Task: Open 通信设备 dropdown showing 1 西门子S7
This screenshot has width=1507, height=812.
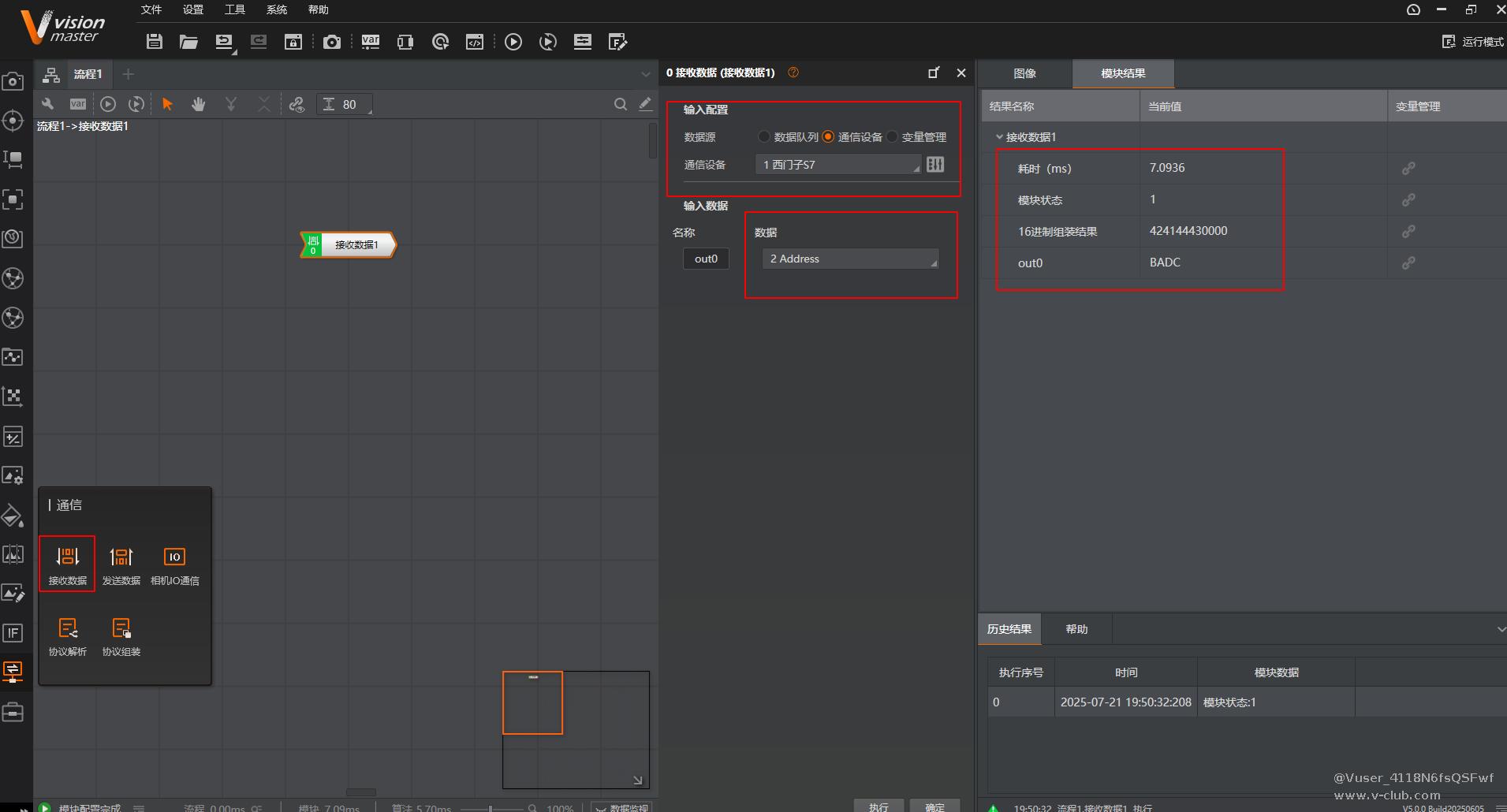Action: coord(838,164)
